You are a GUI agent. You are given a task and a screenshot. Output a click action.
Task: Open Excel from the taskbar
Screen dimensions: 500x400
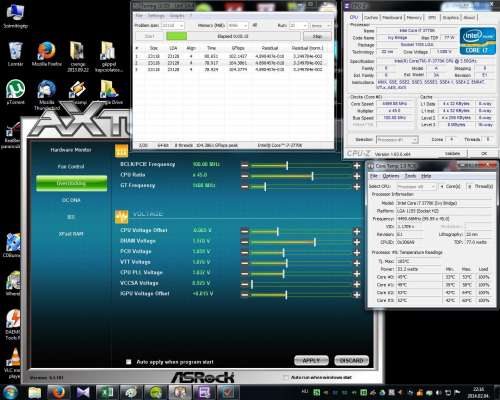point(107,392)
